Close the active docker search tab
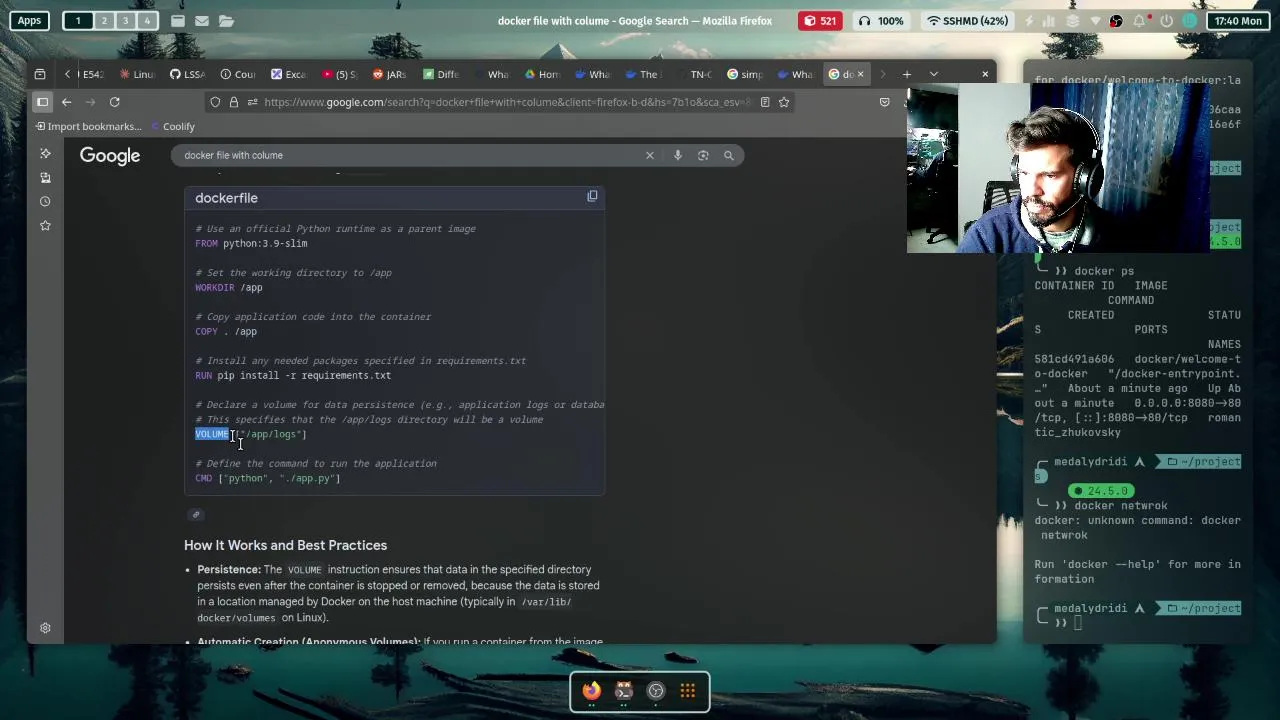 point(860,74)
